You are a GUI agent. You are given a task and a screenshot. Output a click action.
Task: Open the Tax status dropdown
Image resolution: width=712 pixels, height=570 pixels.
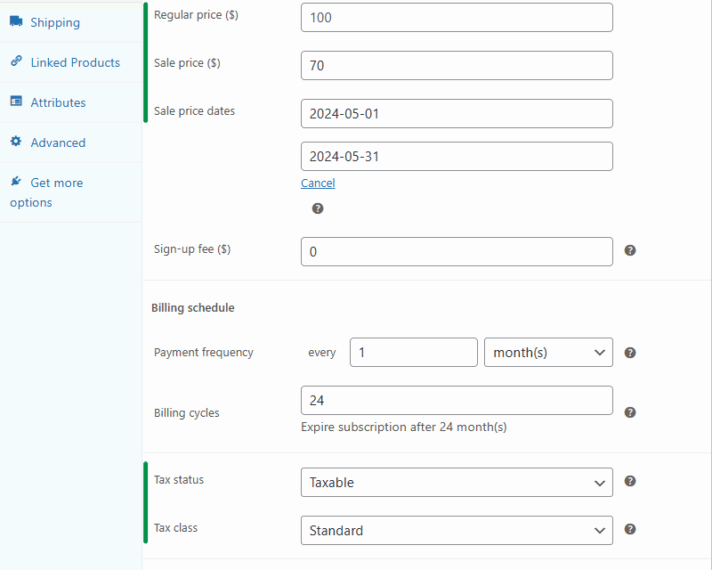pos(456,482)
